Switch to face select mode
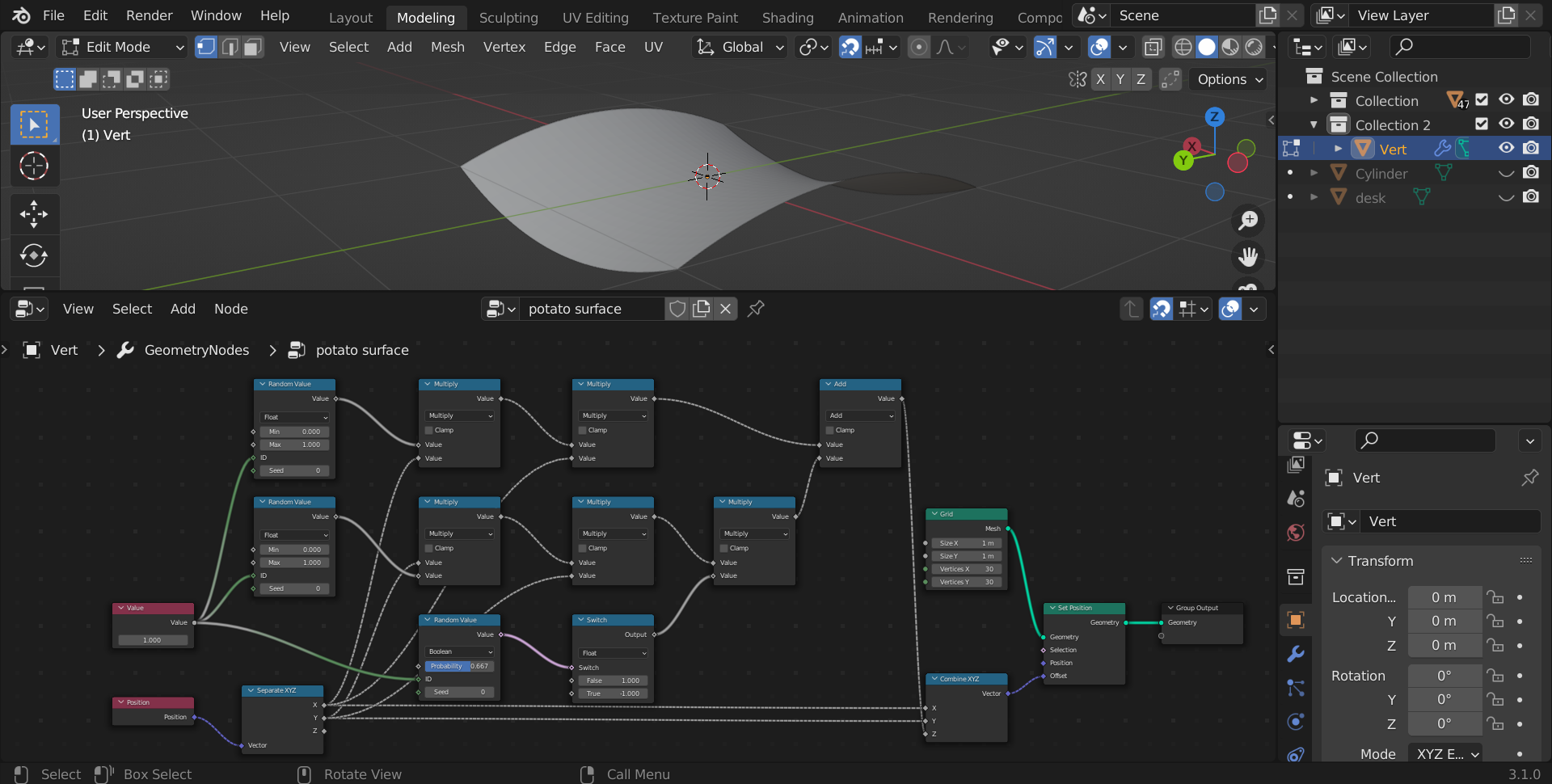 click(x=253, y=48)
